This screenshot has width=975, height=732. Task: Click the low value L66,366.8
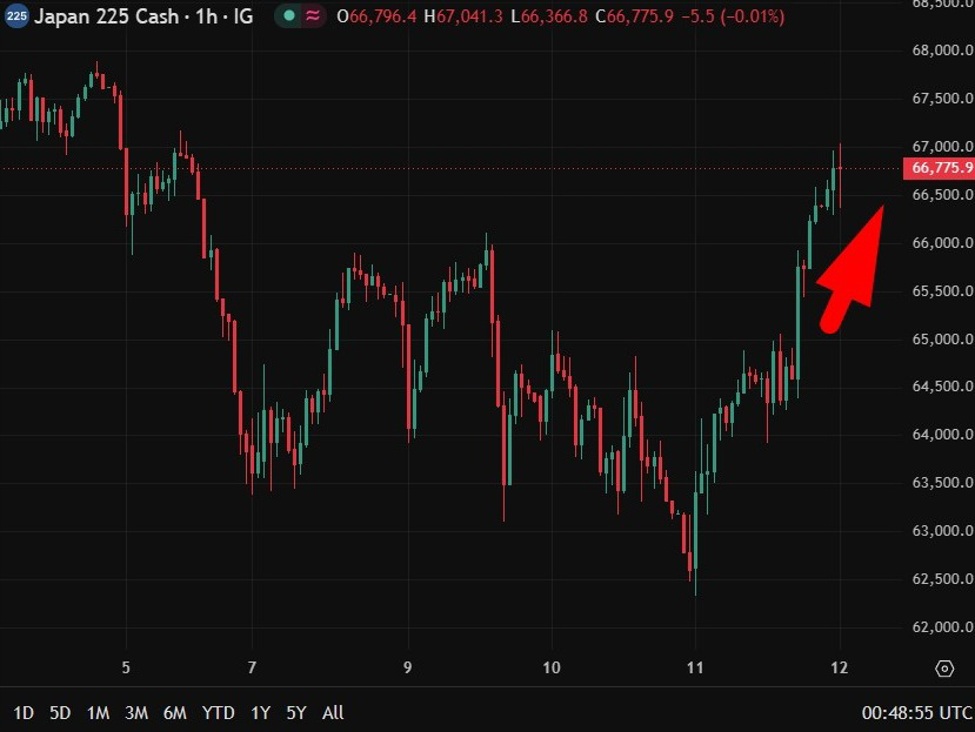[549, 16]
